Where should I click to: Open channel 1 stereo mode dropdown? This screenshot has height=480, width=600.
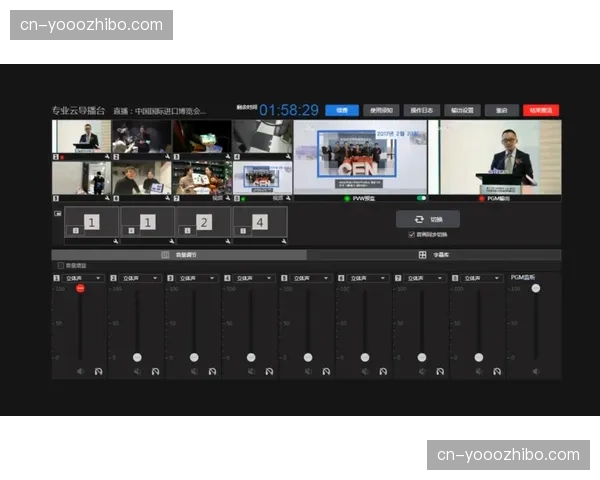[85, 278]
